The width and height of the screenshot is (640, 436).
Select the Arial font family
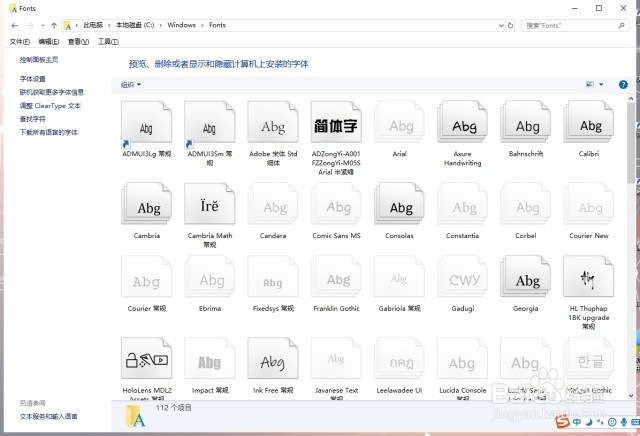[x=399, y=122]
